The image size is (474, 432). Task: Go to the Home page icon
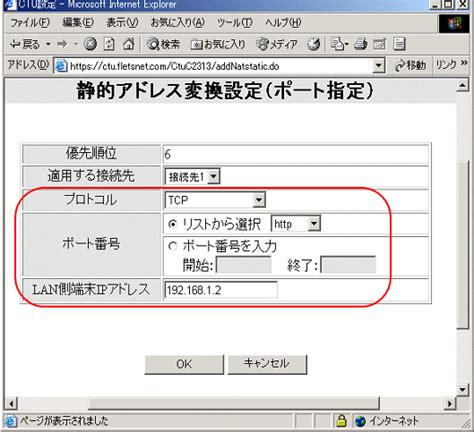tap(129, 44)
